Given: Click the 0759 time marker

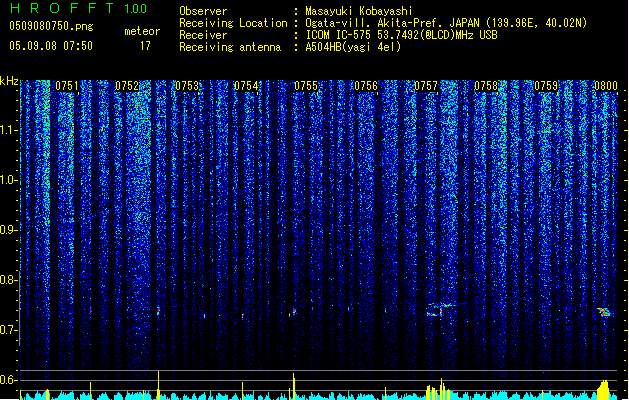Looking at the screenshot, I should [x=546, y=86].
